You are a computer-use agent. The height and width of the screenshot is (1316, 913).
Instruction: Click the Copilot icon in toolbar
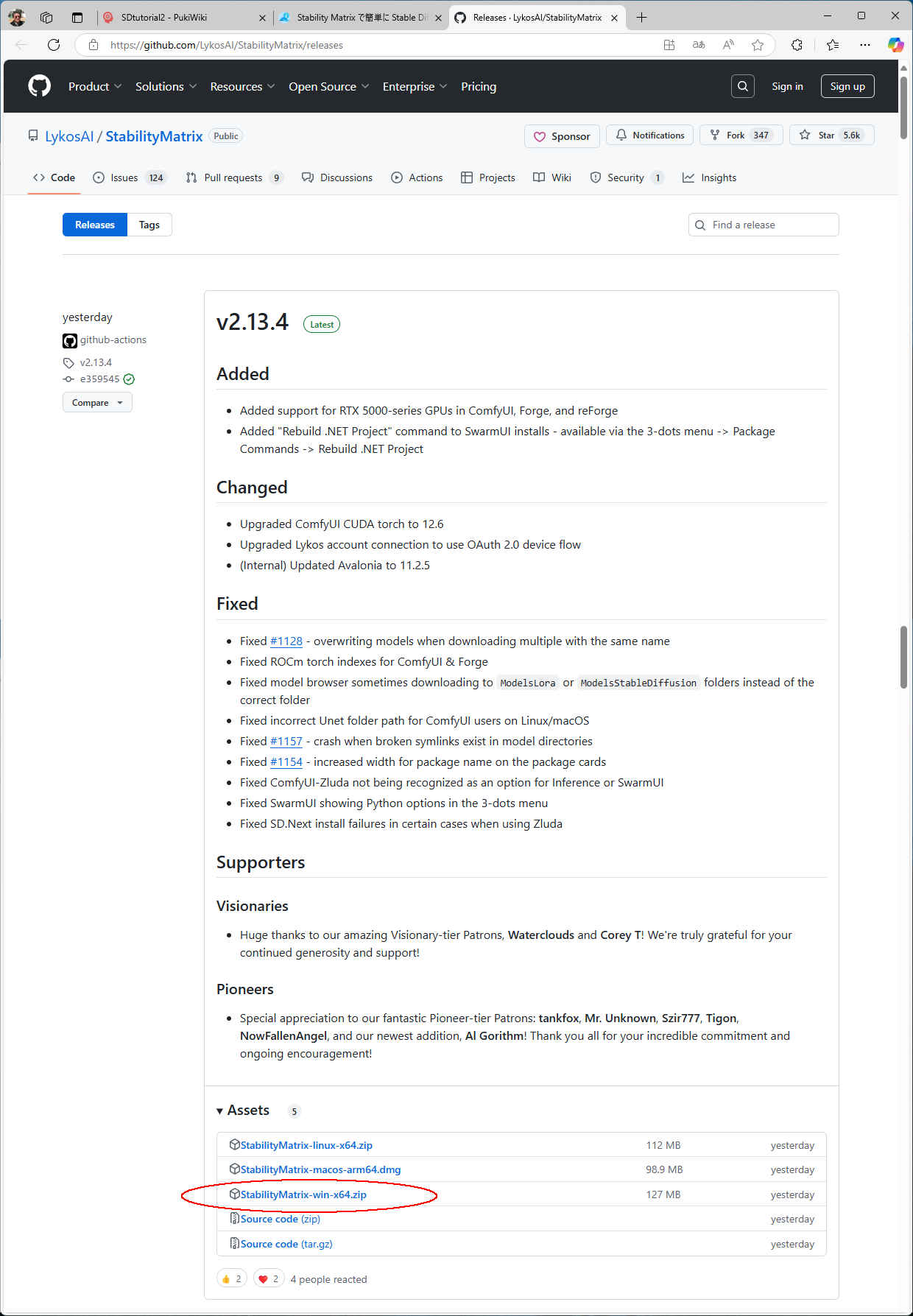click(895, 45)
